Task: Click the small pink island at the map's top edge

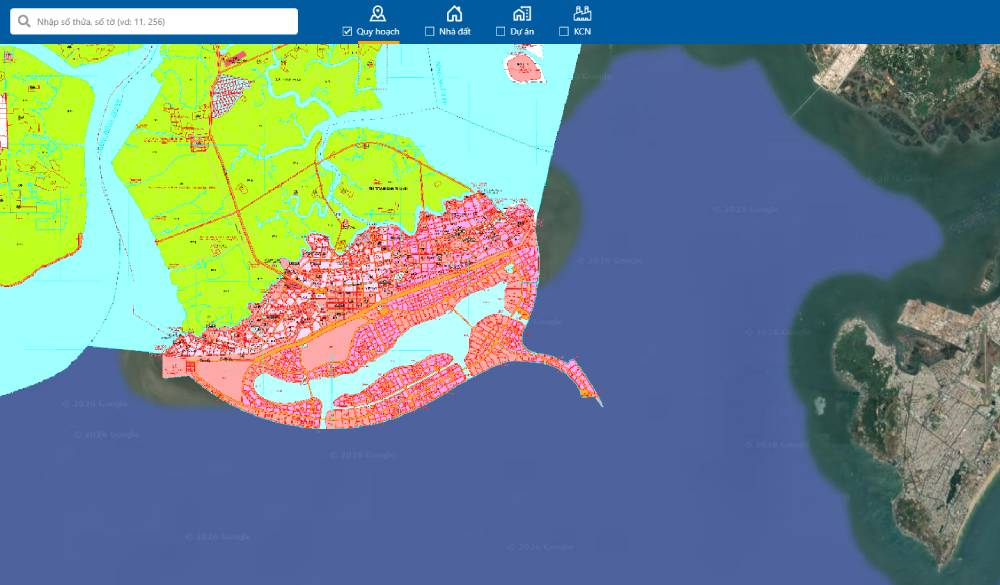Action: [523, 67]
